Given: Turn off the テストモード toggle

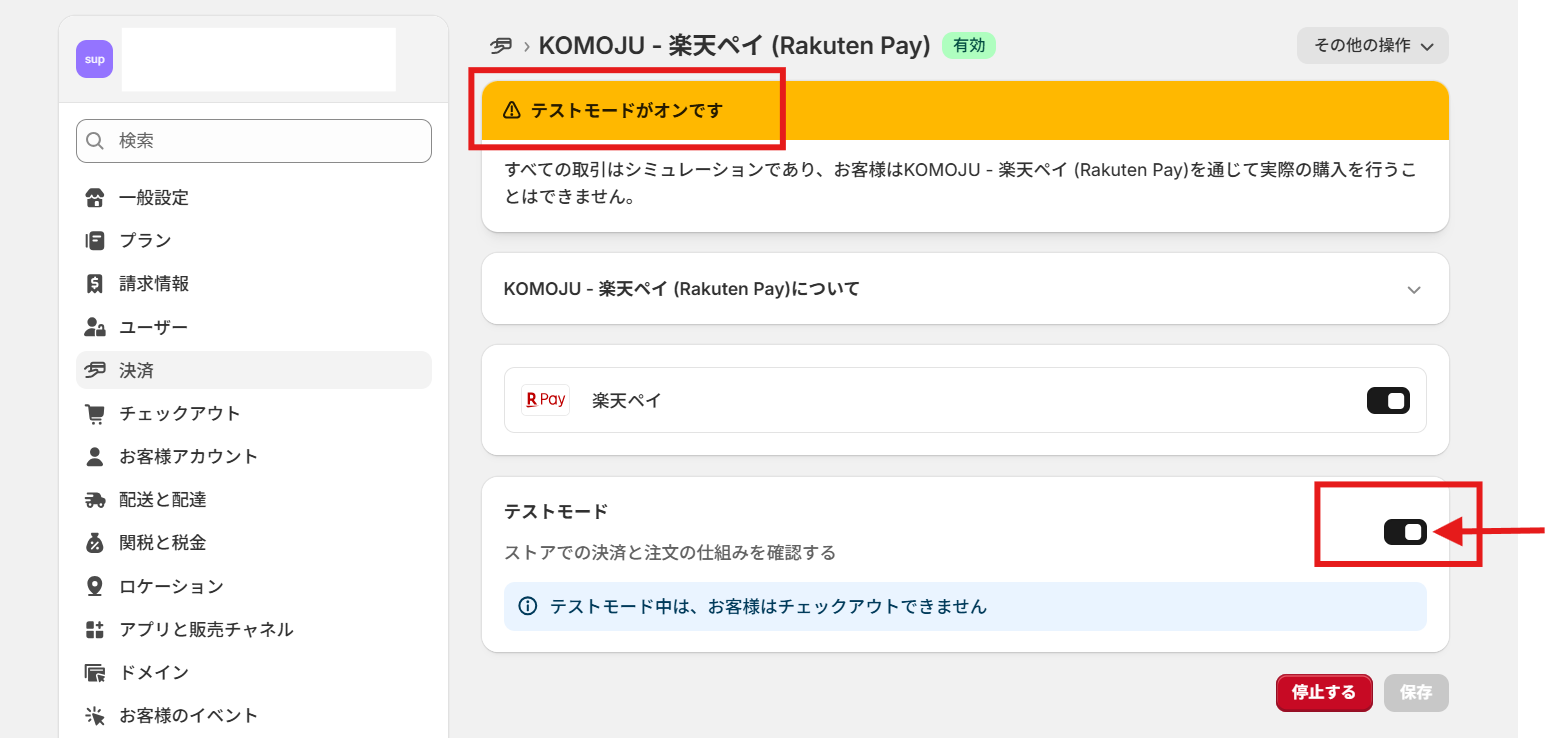Looking at the screenshot, I should pos(1406,532).
